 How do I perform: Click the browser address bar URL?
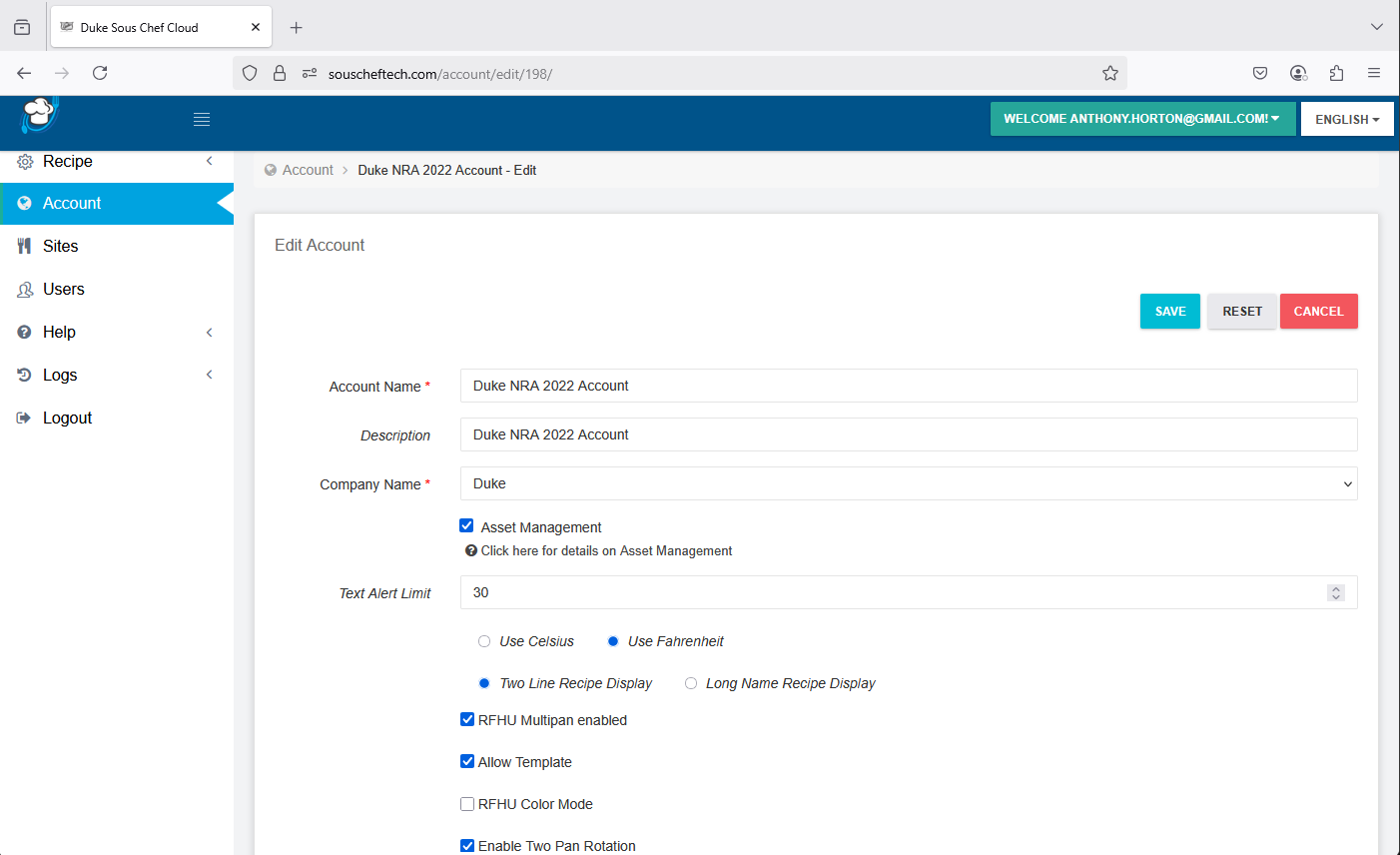(440, 74)
